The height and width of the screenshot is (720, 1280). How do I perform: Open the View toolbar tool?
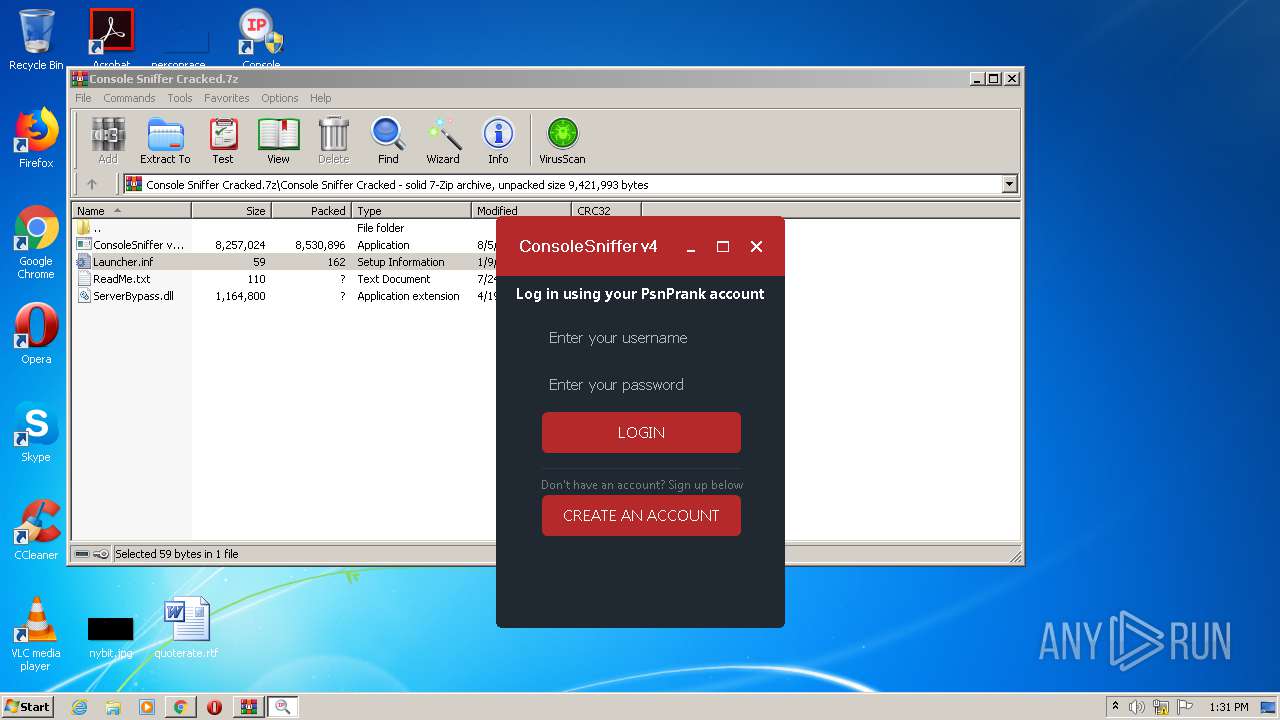[278, 140]
